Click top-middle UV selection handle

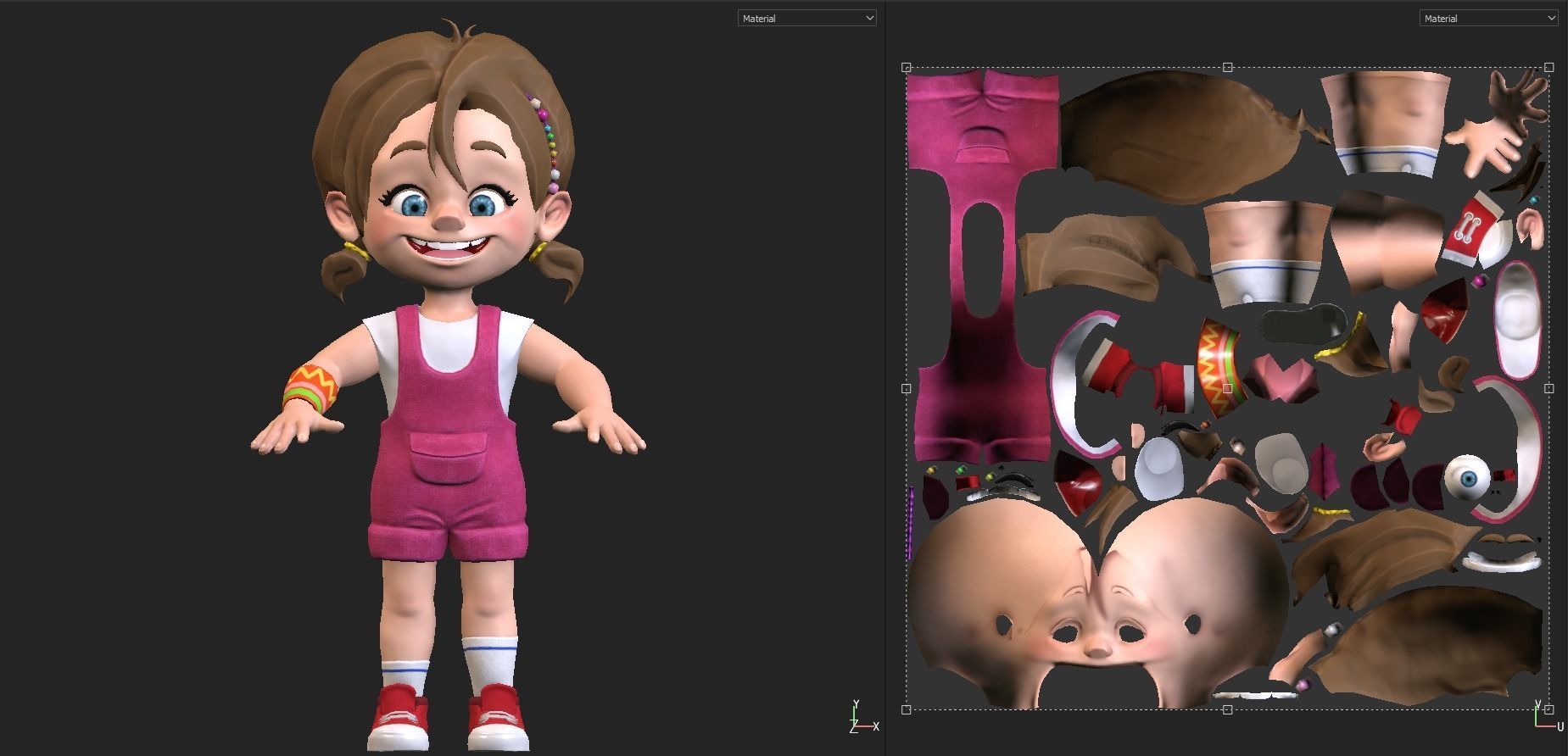click(x=1227, y=67)
